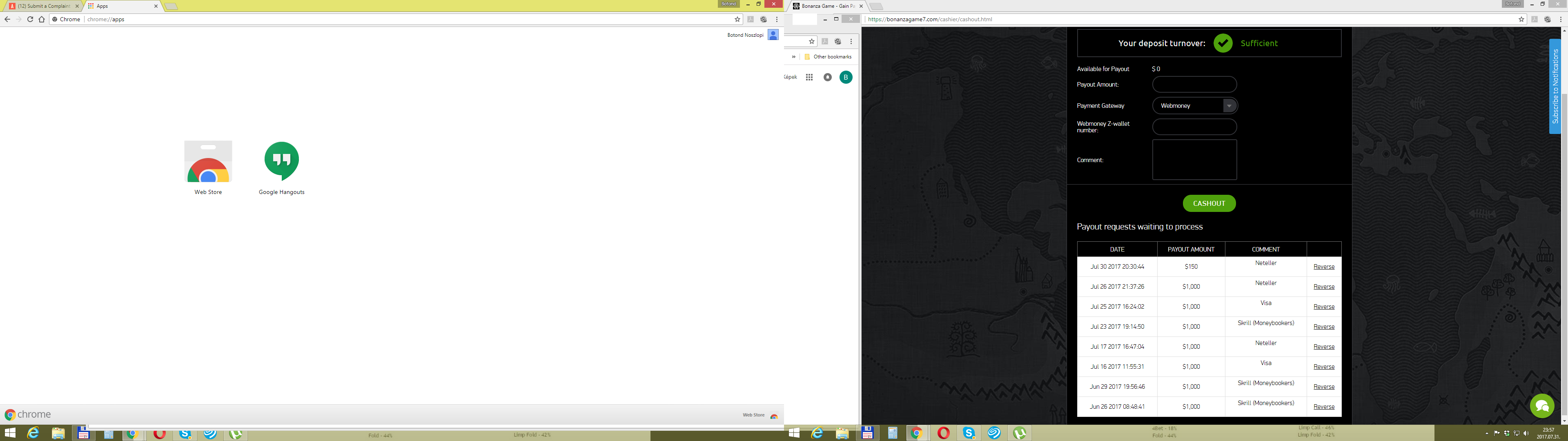
Task: Reverse the Jul 16 2017 Visa payout
Action: click(x=1323, y=367)
